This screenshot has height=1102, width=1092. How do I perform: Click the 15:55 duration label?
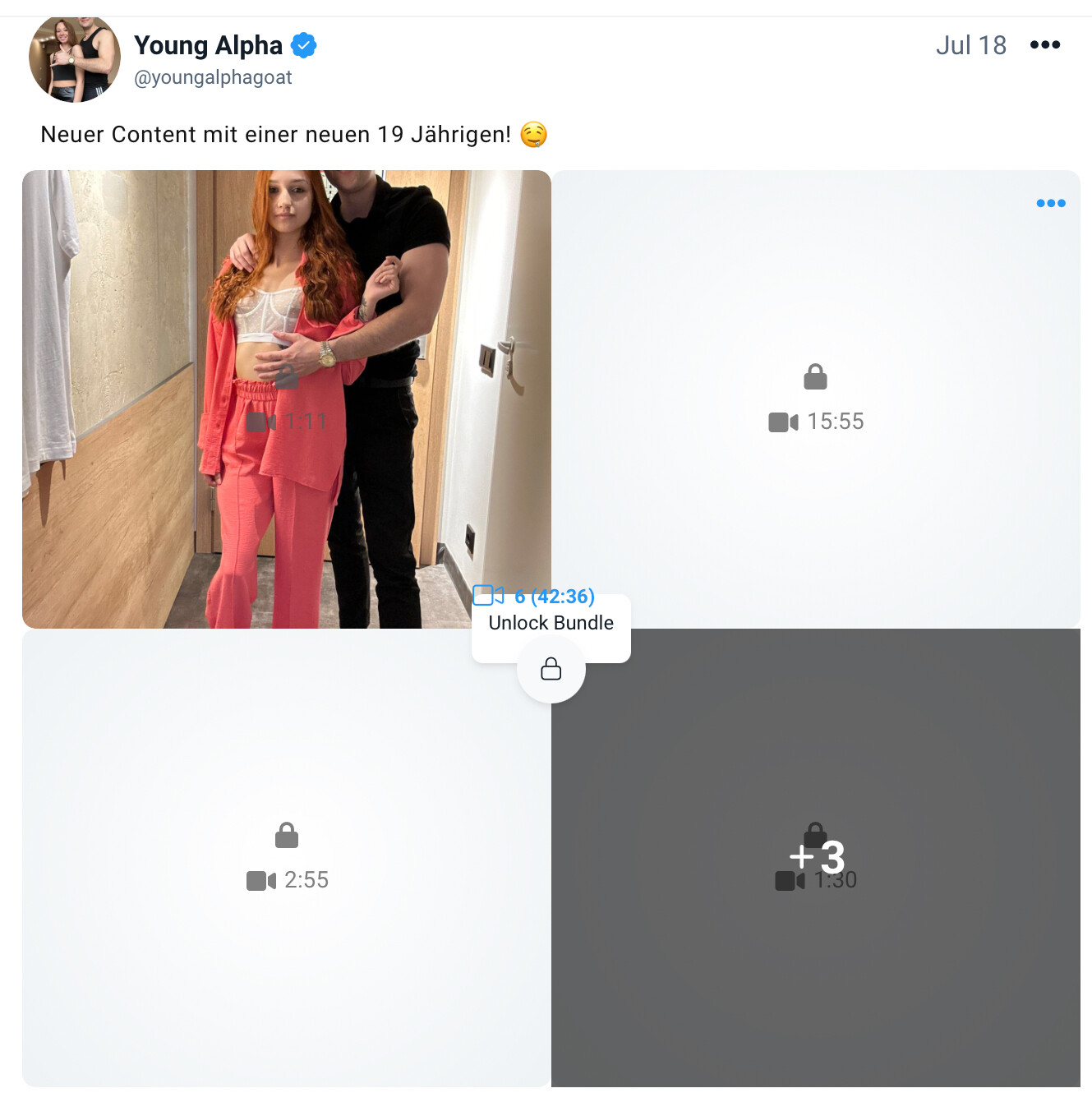coord(836,422)
